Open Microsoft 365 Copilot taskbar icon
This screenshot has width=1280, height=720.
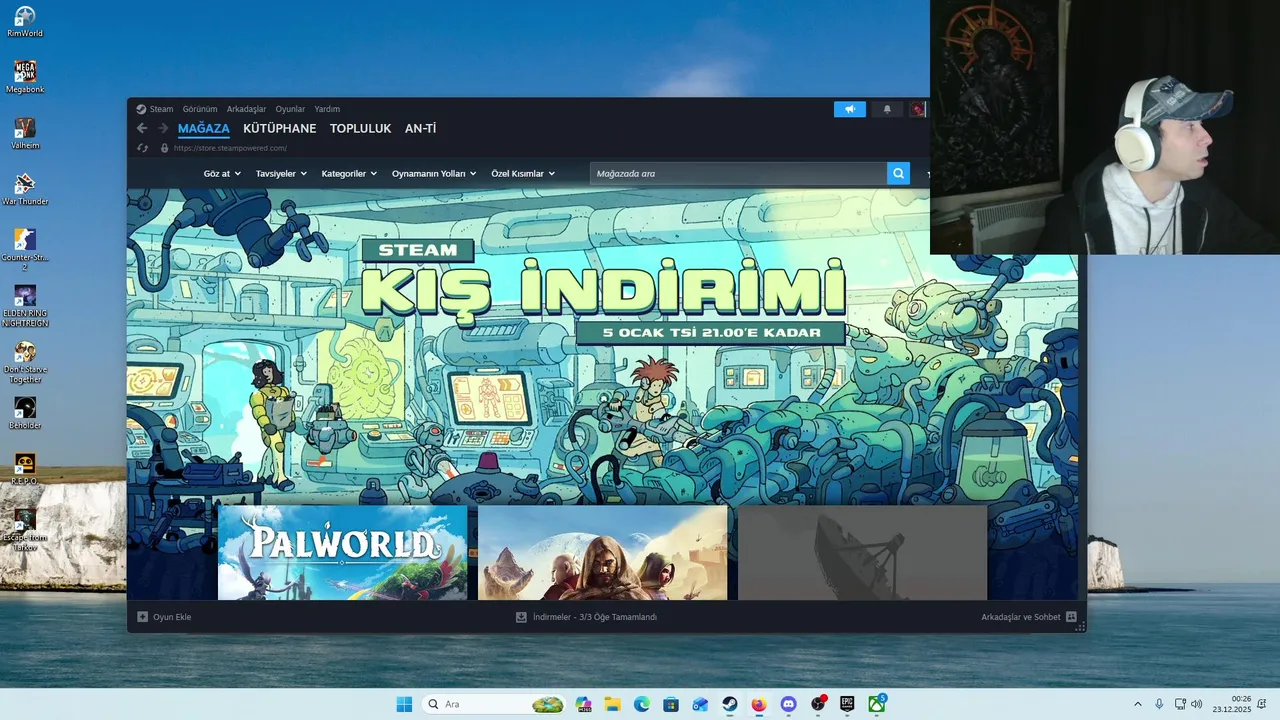click(584, 704)
